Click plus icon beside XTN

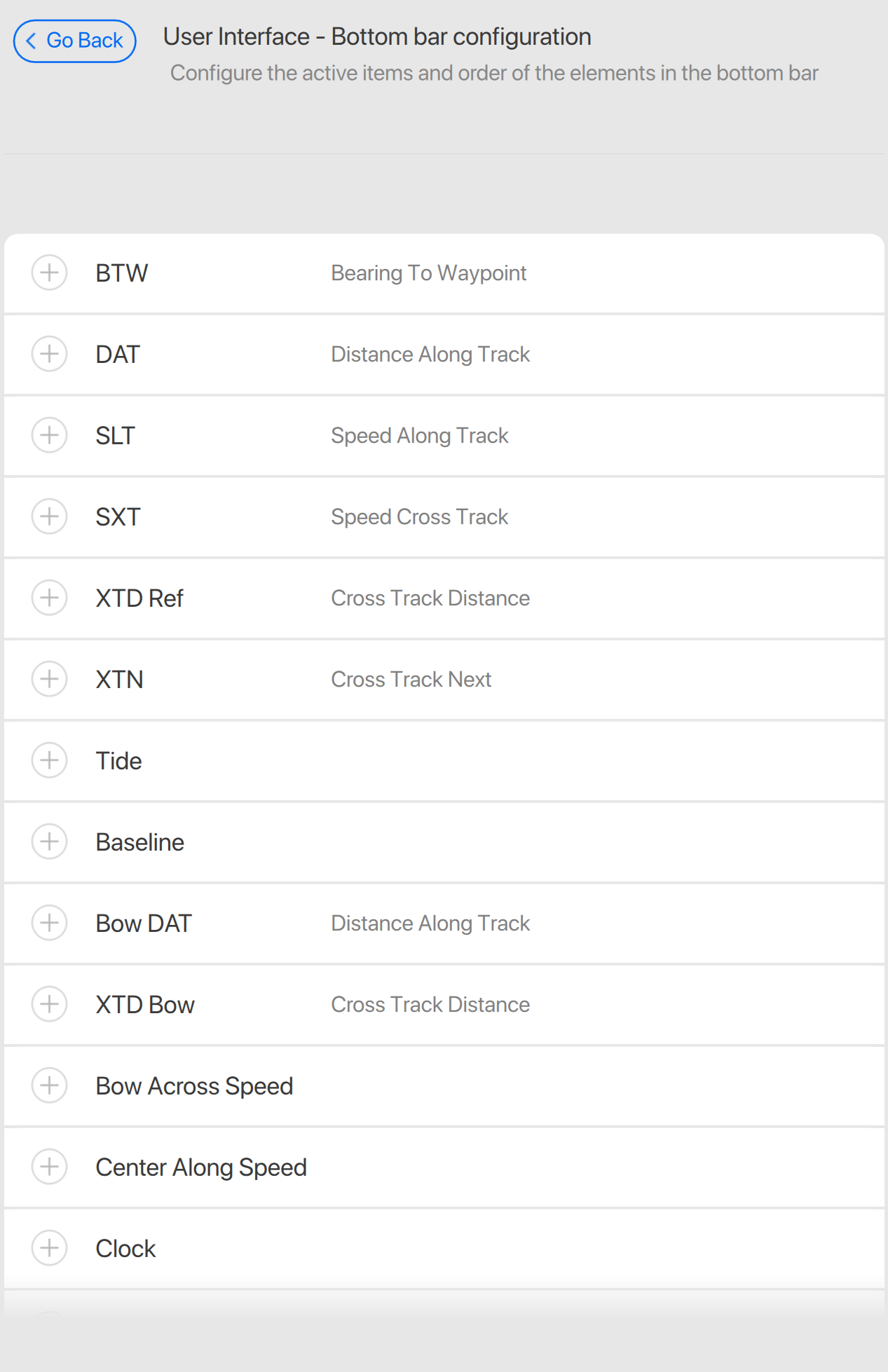[x=49, y=679]
